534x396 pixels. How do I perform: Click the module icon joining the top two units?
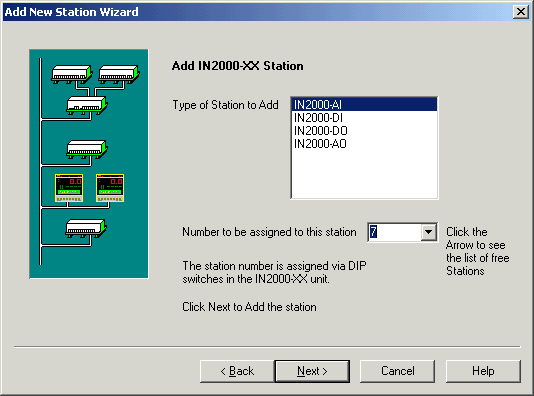pos(87,105)
